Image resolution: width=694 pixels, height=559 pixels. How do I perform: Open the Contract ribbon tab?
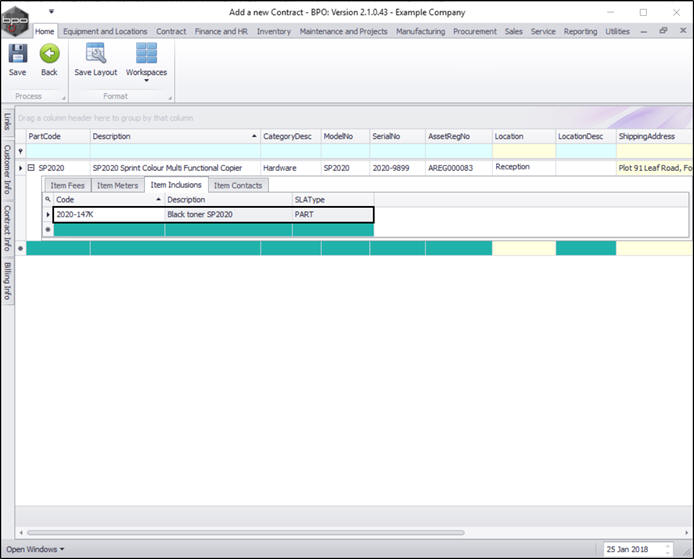(x=171, y=31)
